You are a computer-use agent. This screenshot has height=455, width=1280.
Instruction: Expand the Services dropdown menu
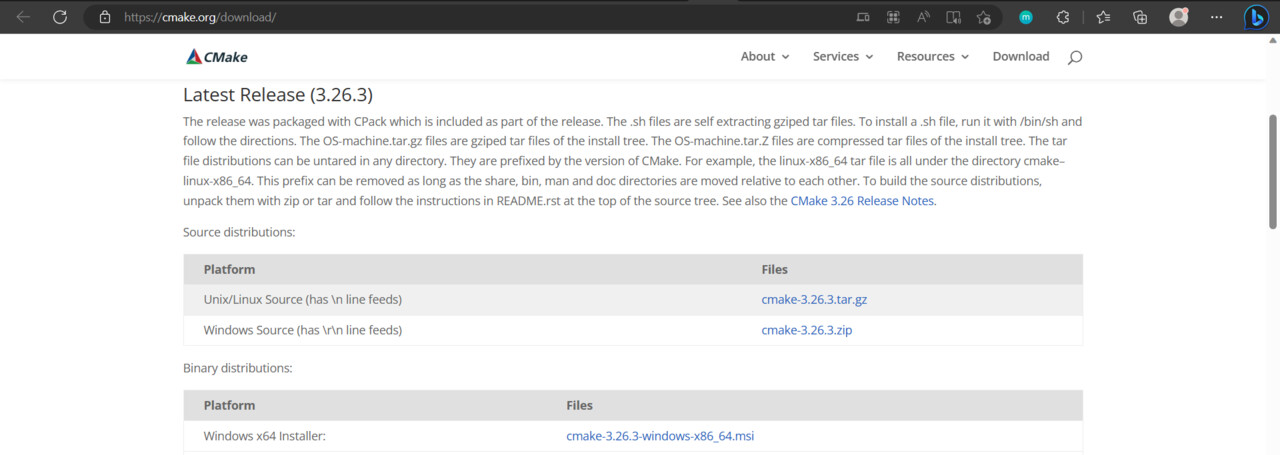[x=843, y=56]
